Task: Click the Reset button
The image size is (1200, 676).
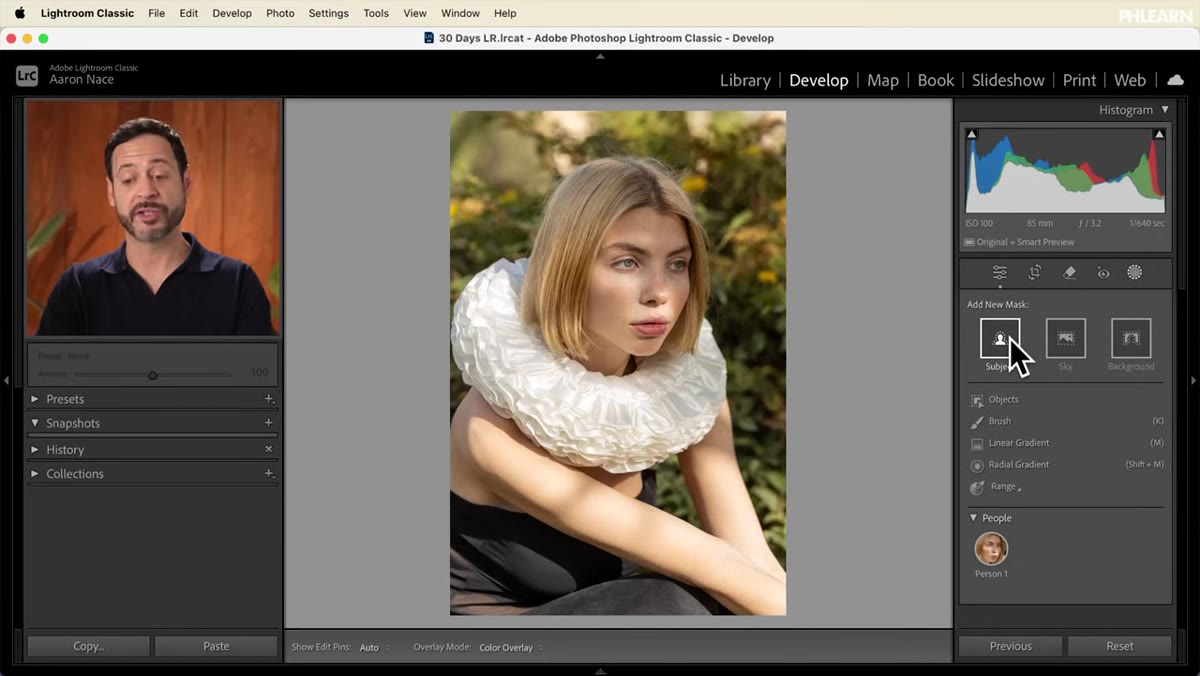Action: pos(1120,646)
